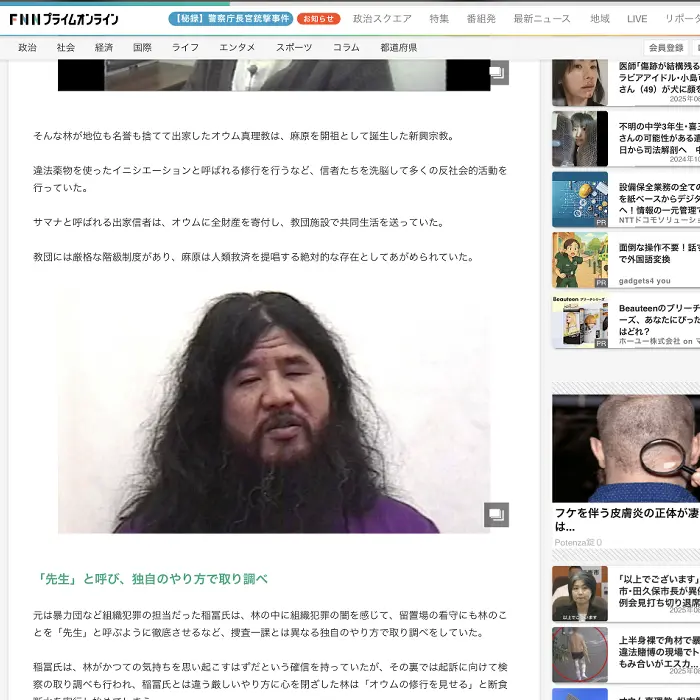
Task: Select the heading 「先生」と呼び、独自のやり方で取り調べ
Action: [x=152, y=579]
